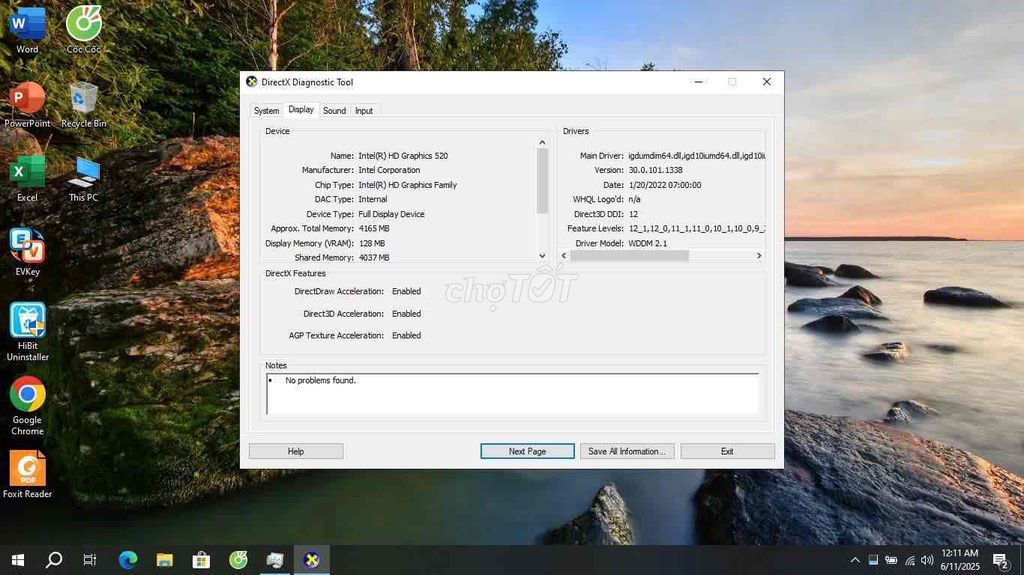The width and height of the screenshot is (1024, 575).
Task: Click the Drivers panel scroll-right arrow
Action: pyautogui.click(x=759, y=255)
